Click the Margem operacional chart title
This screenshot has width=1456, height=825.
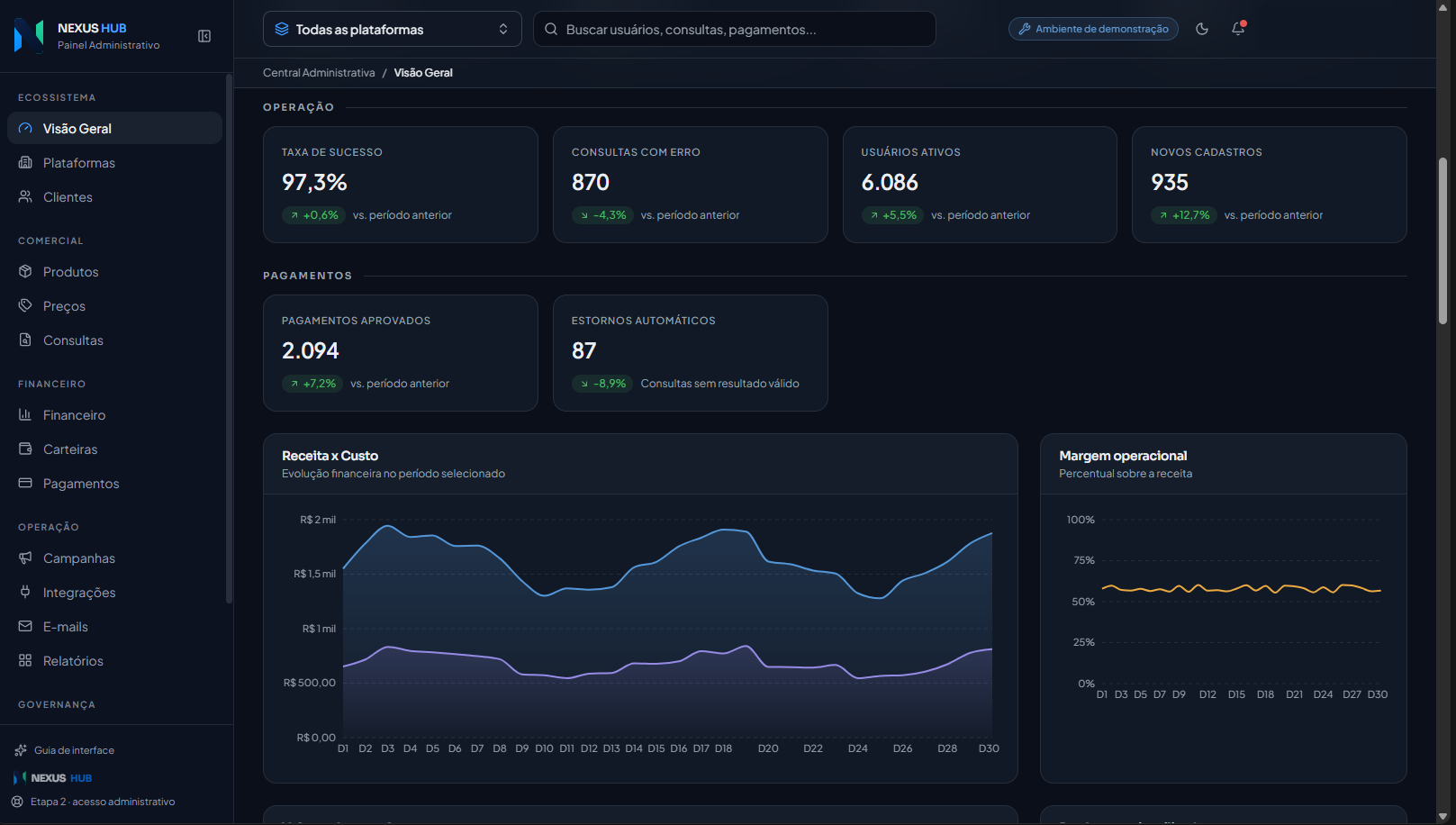coord(1123,456)
